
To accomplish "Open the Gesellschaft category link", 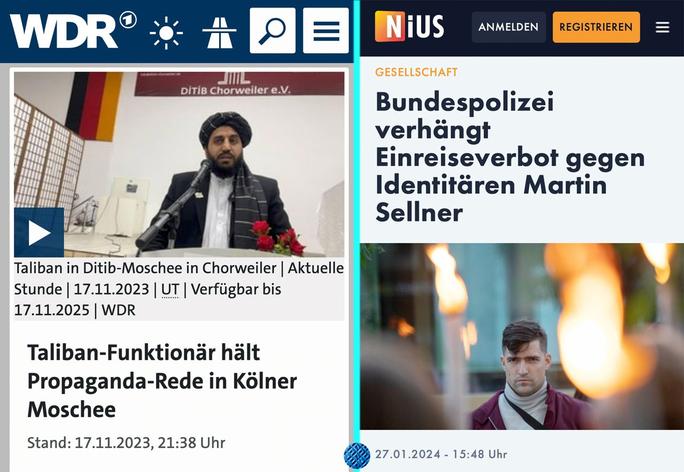I will point(416,72).
